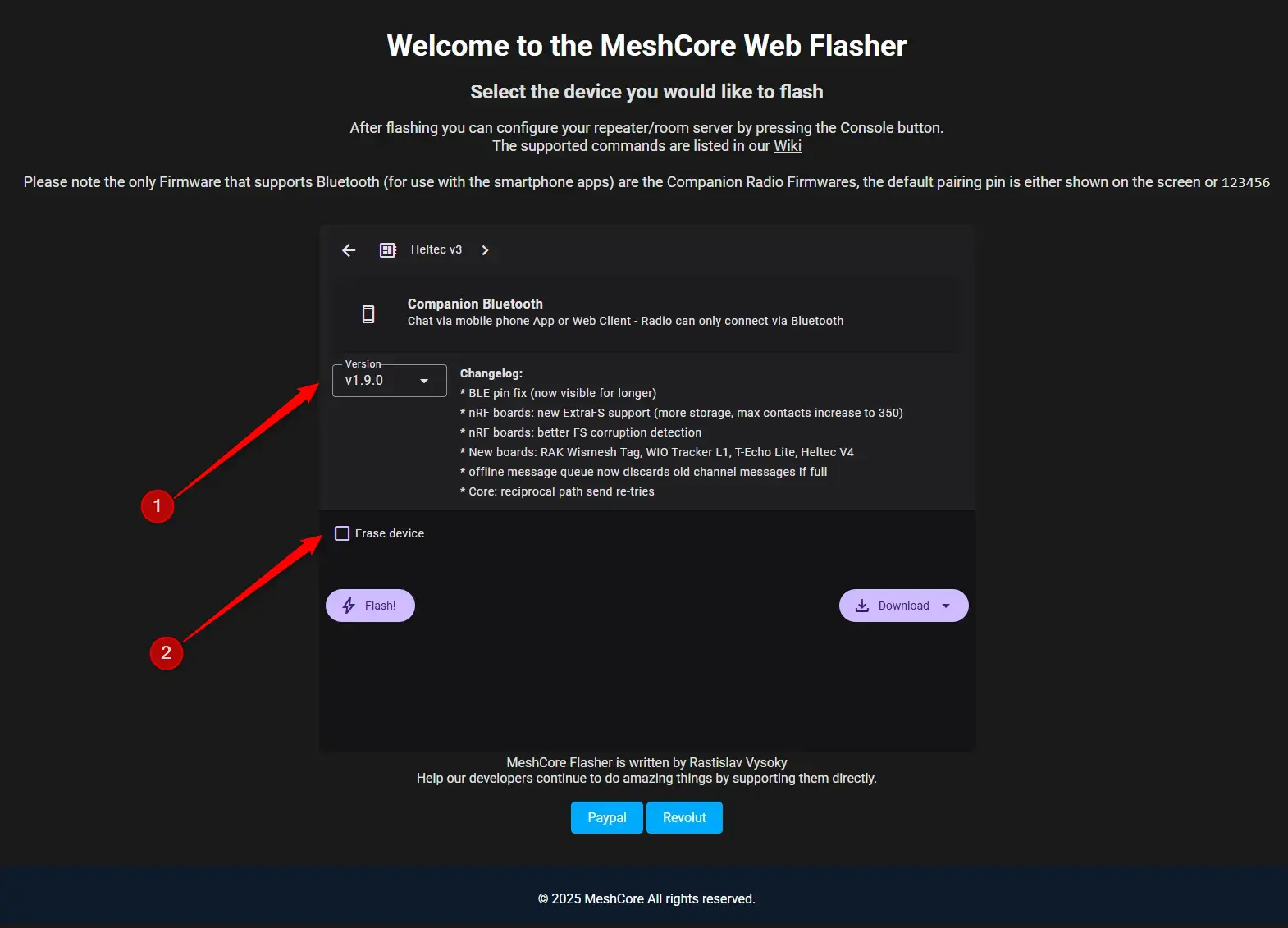Download the firmware file
Viewport: 1288px width, 928px height.
pos(904,606)
